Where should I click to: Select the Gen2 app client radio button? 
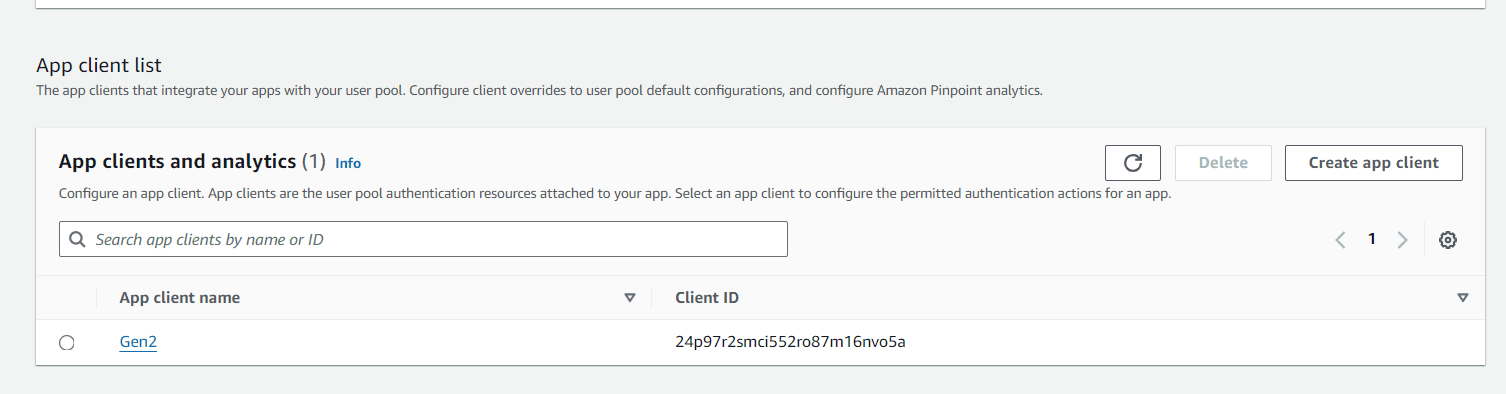coord(67,343)
